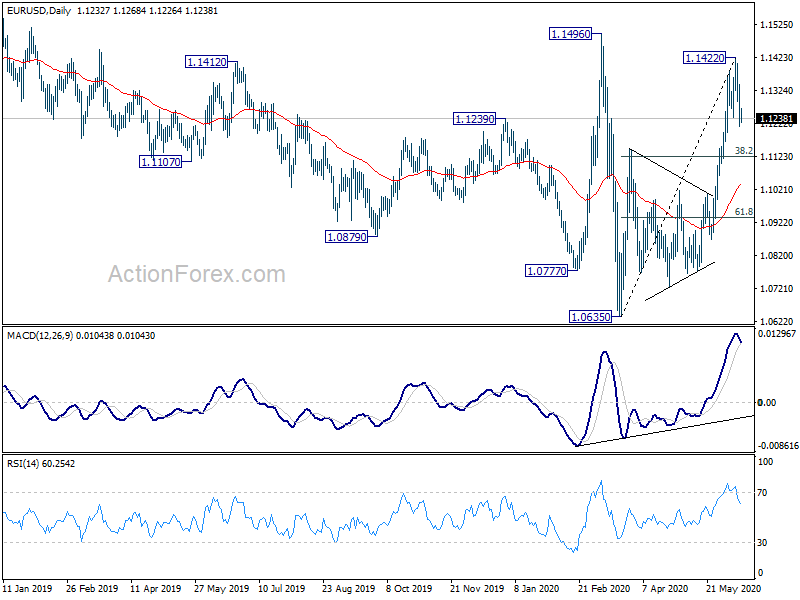Click the 7 Apr 2020 date label
Screen dimensions: 800x600
coord(665,588)
